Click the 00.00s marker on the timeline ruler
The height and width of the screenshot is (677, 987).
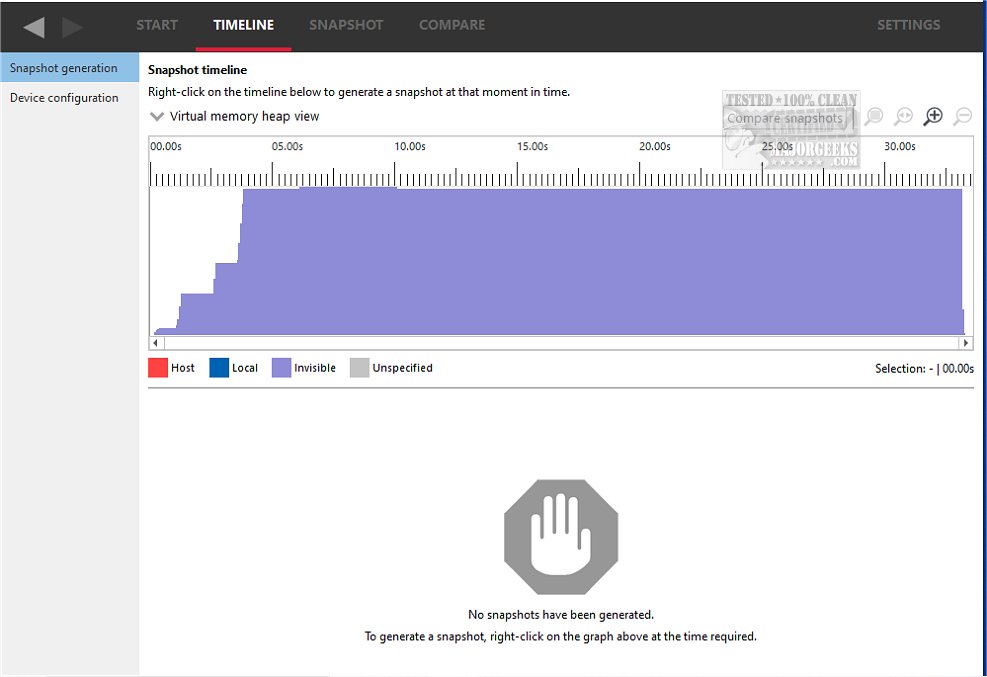click(x=166, y=146)
